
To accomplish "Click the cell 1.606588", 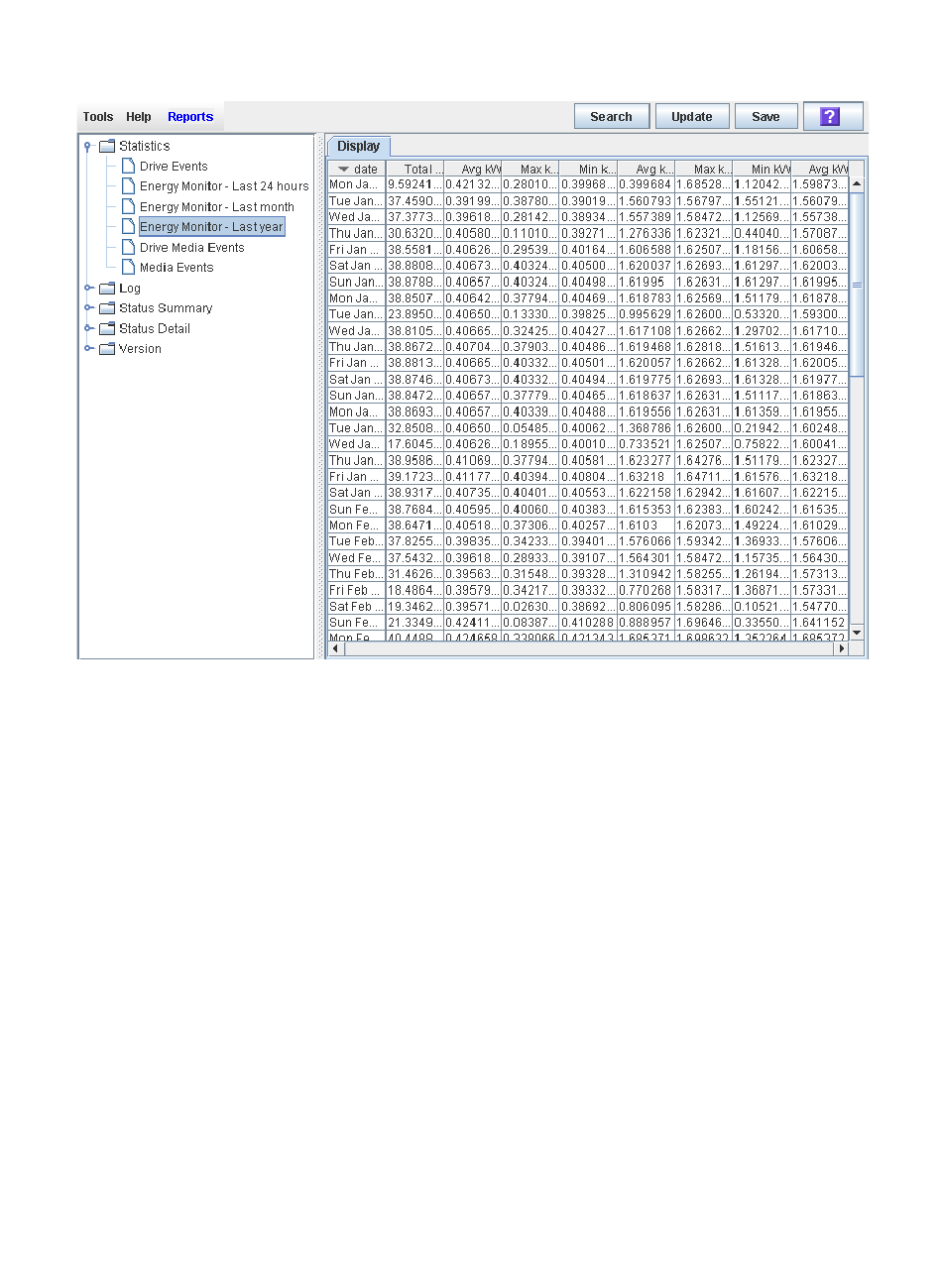I will 647,250.
